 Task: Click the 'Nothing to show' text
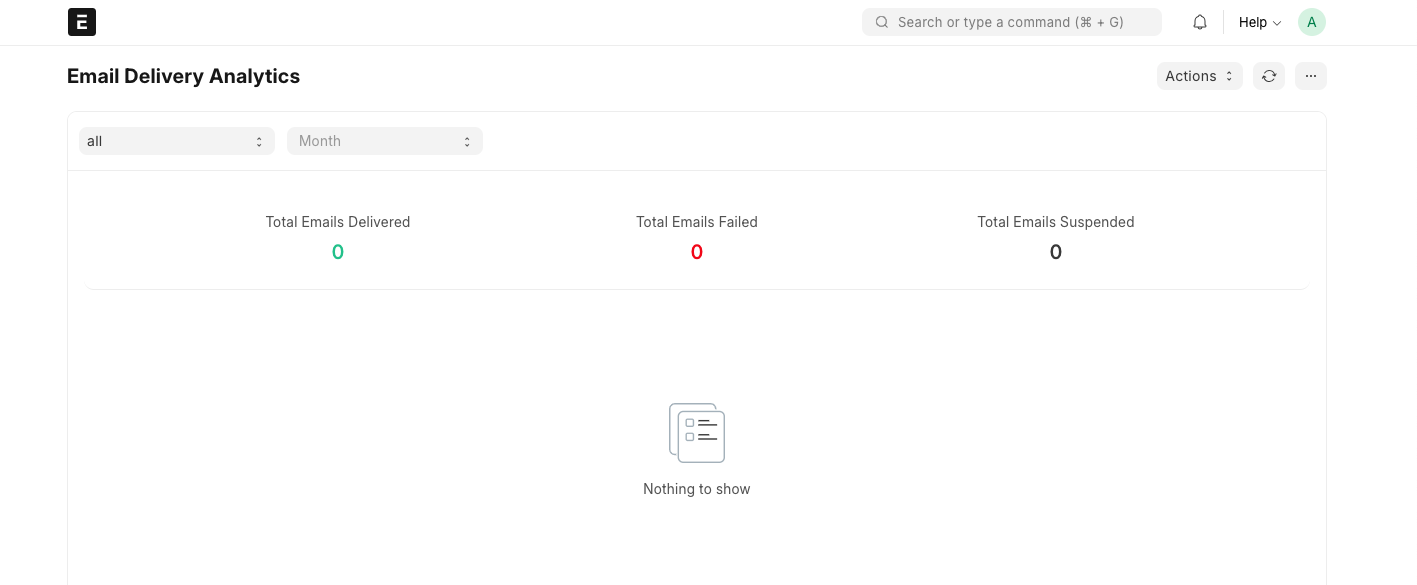point(697,489)
